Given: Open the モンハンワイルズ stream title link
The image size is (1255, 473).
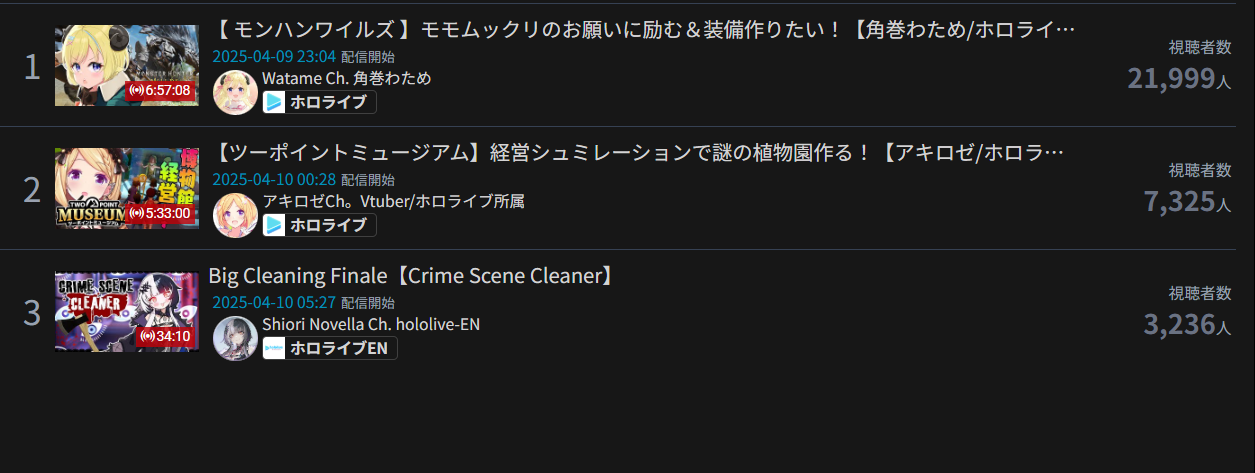Looking at the screenshot, I should click(645, 30).
